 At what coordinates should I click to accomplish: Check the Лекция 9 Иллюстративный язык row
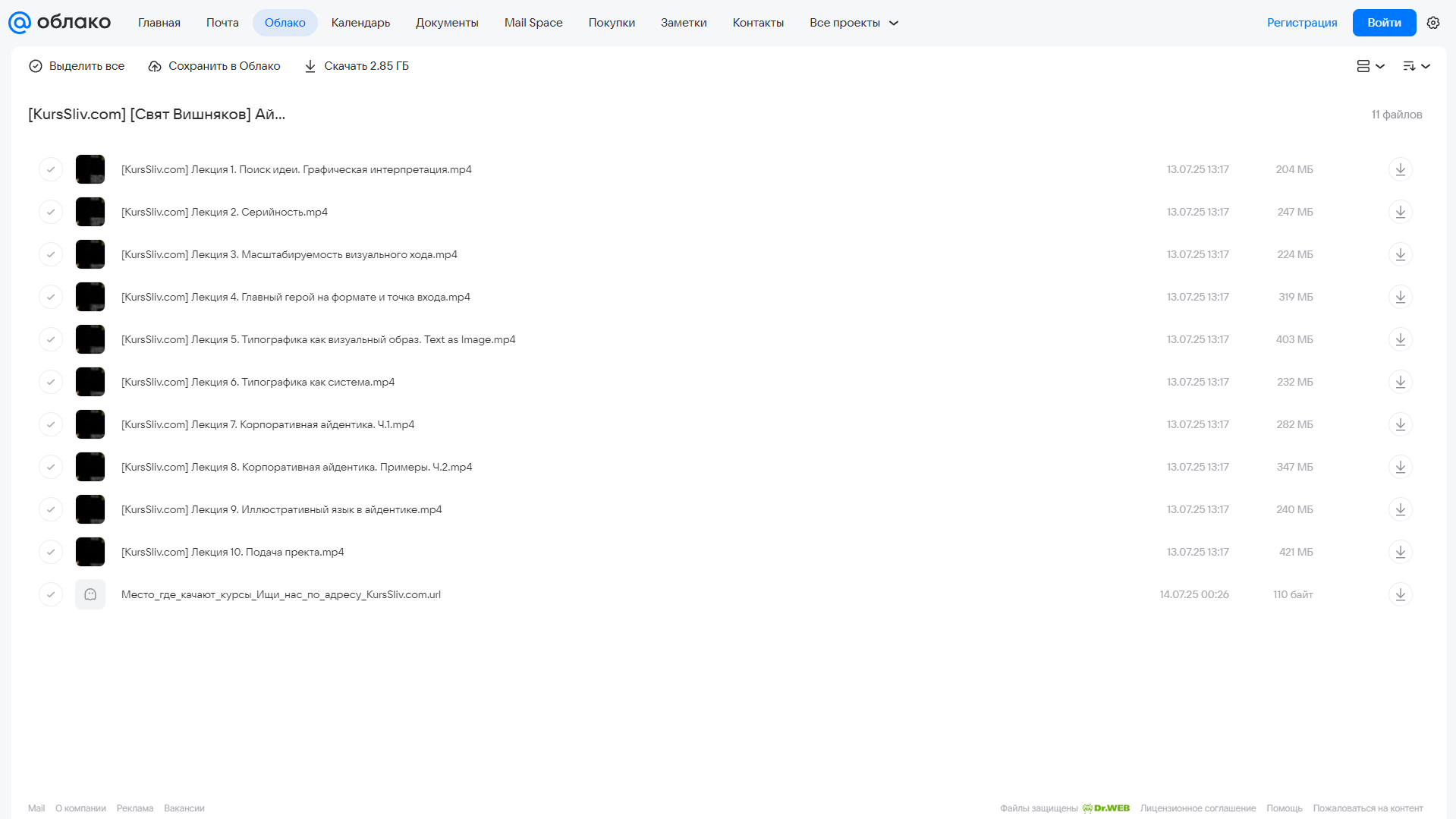51,509
